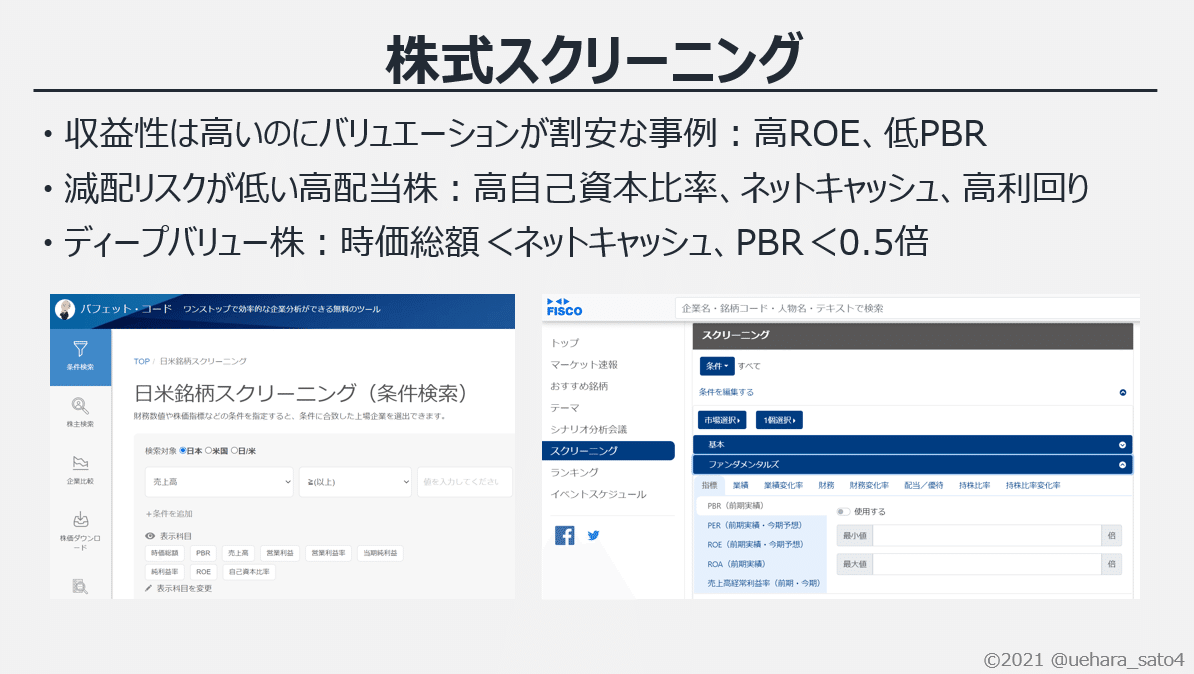Switch to the 持株比率変化率 tab

[1033, 485]
